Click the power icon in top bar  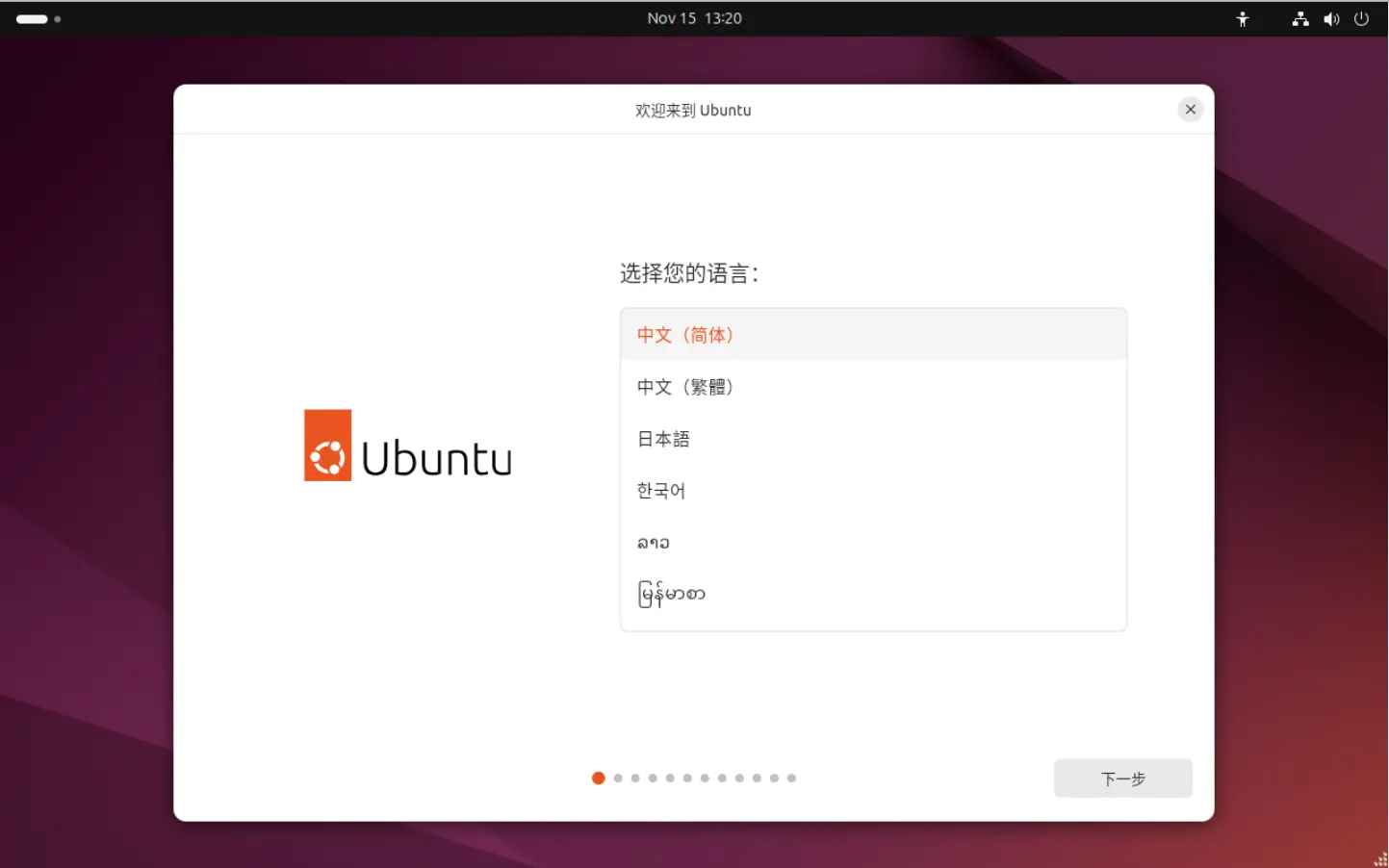1361,19
